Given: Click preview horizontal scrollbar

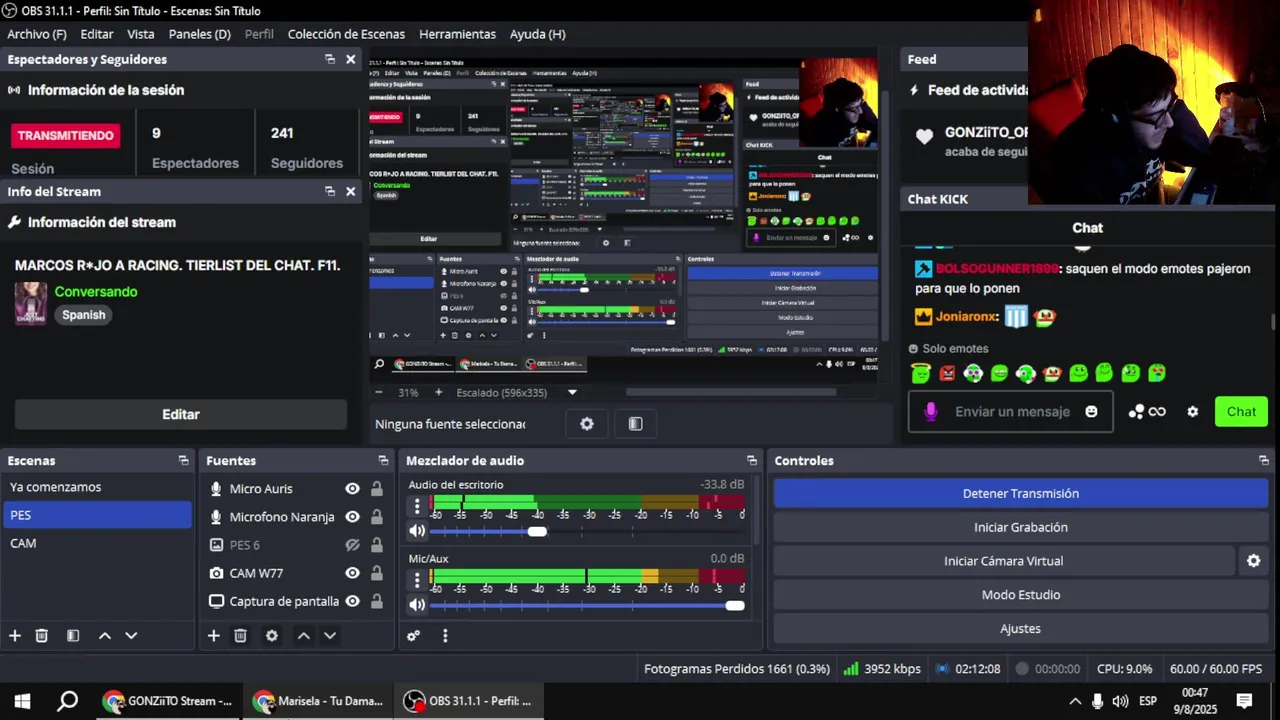Looking at the screenshot, I should pyautogui.click(x=731, y=393).
